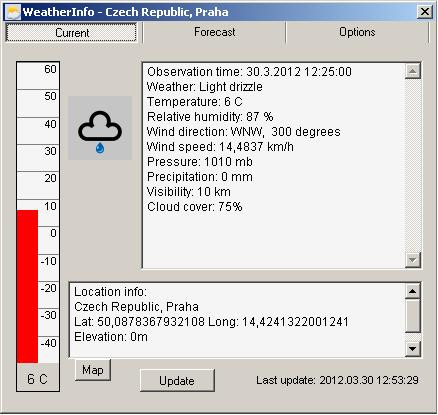This screenshot has width=438, height=415.
Task: Click the Map button
Action: click(93, 370)
